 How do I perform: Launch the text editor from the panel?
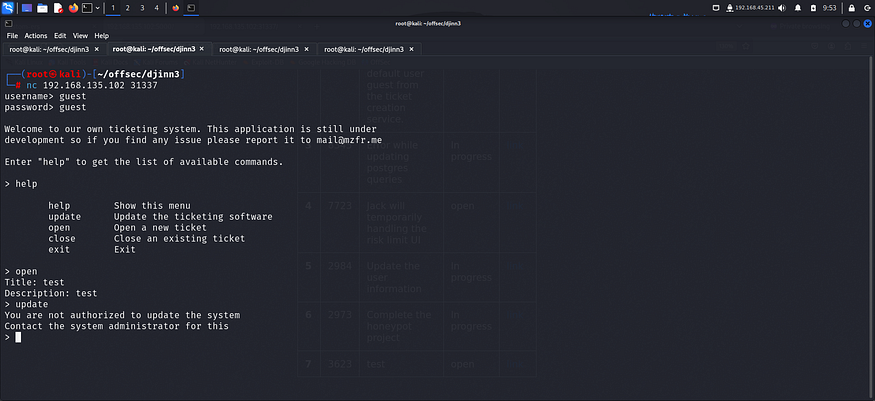58,8
